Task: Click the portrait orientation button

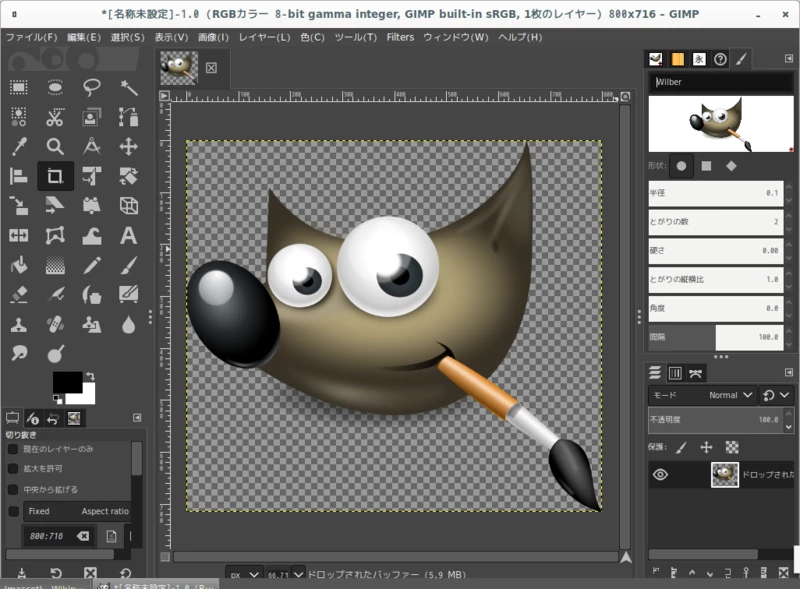Action: 111,535
